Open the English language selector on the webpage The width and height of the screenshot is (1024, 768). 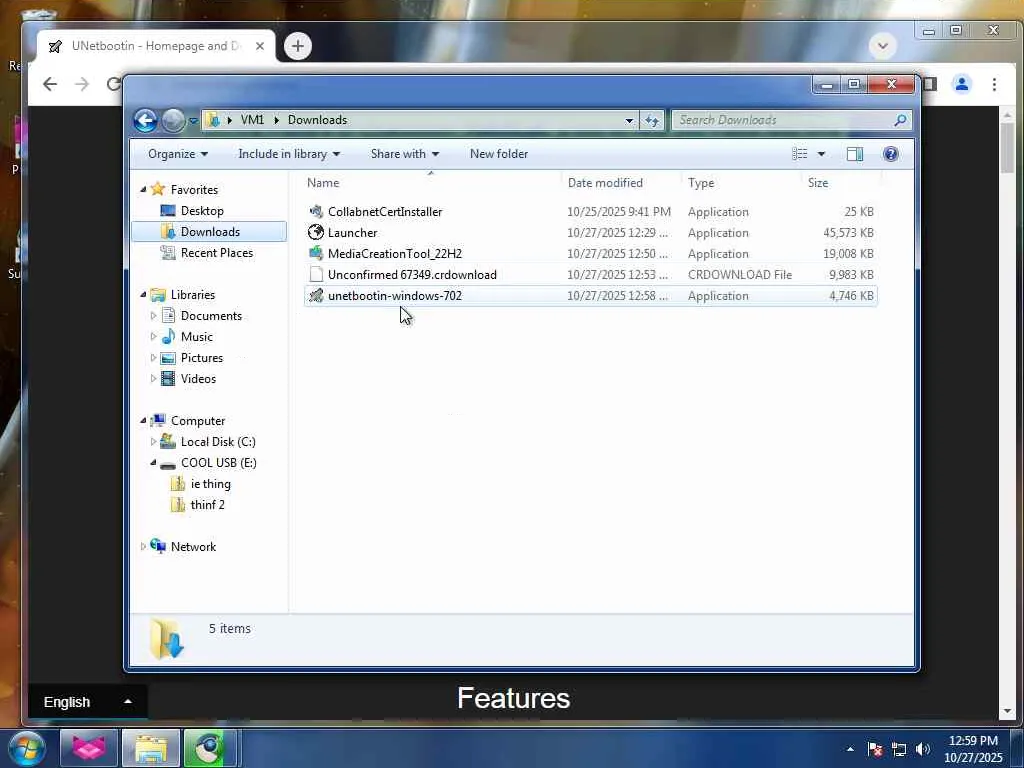click(88, 702)
